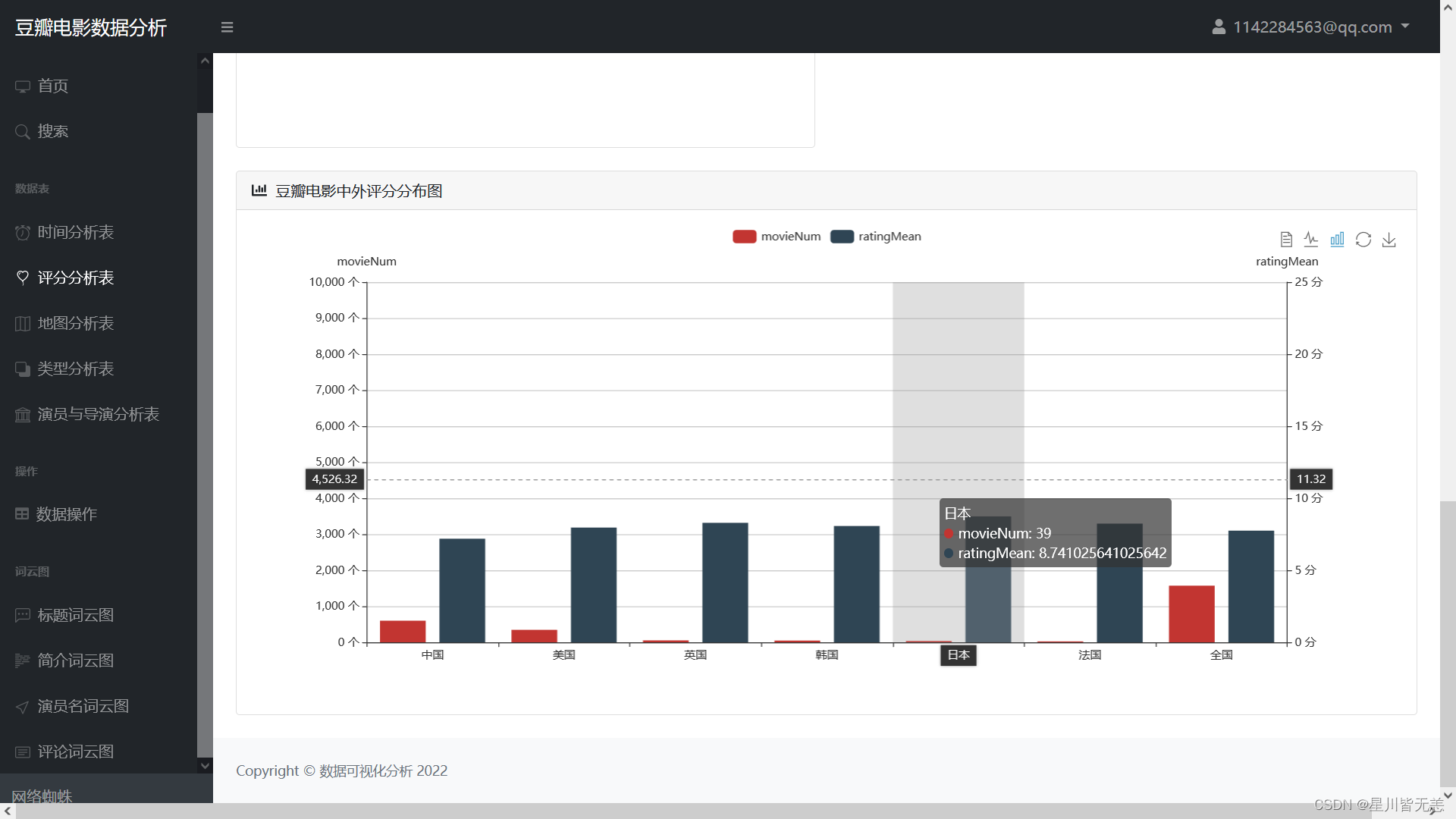The height and width of the screenshot is (819, 1456).
Task: Click the list icon beside 评论词云图
Action: click(x=23, y=752)
